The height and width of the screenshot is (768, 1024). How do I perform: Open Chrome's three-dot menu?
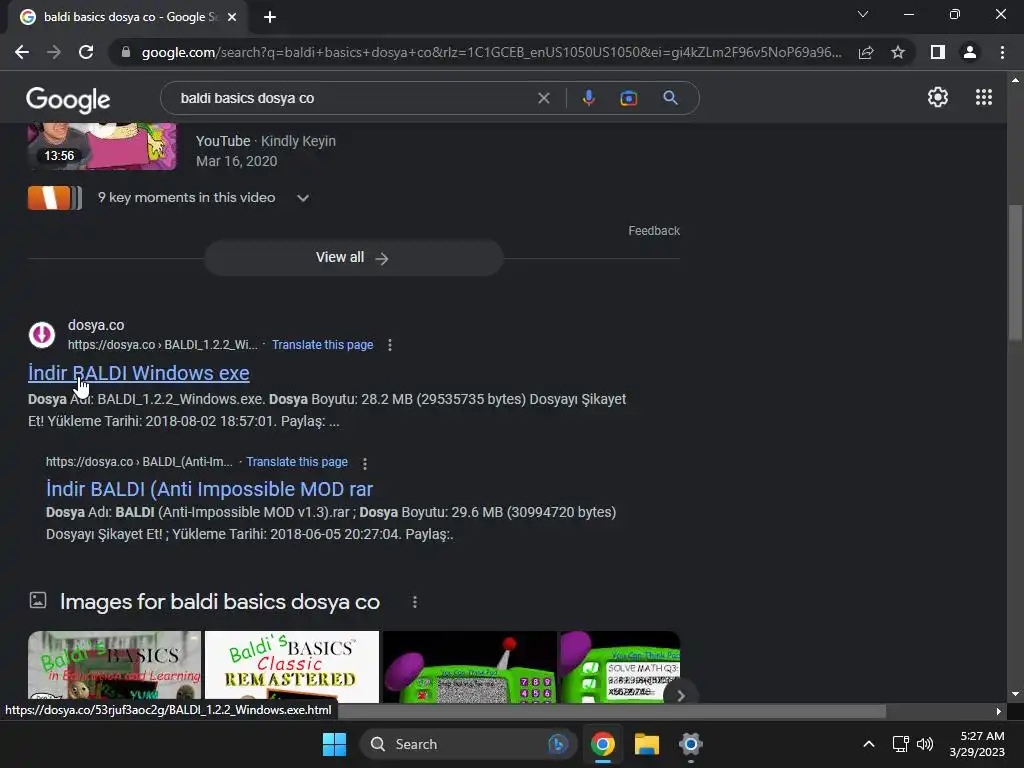1002,52
